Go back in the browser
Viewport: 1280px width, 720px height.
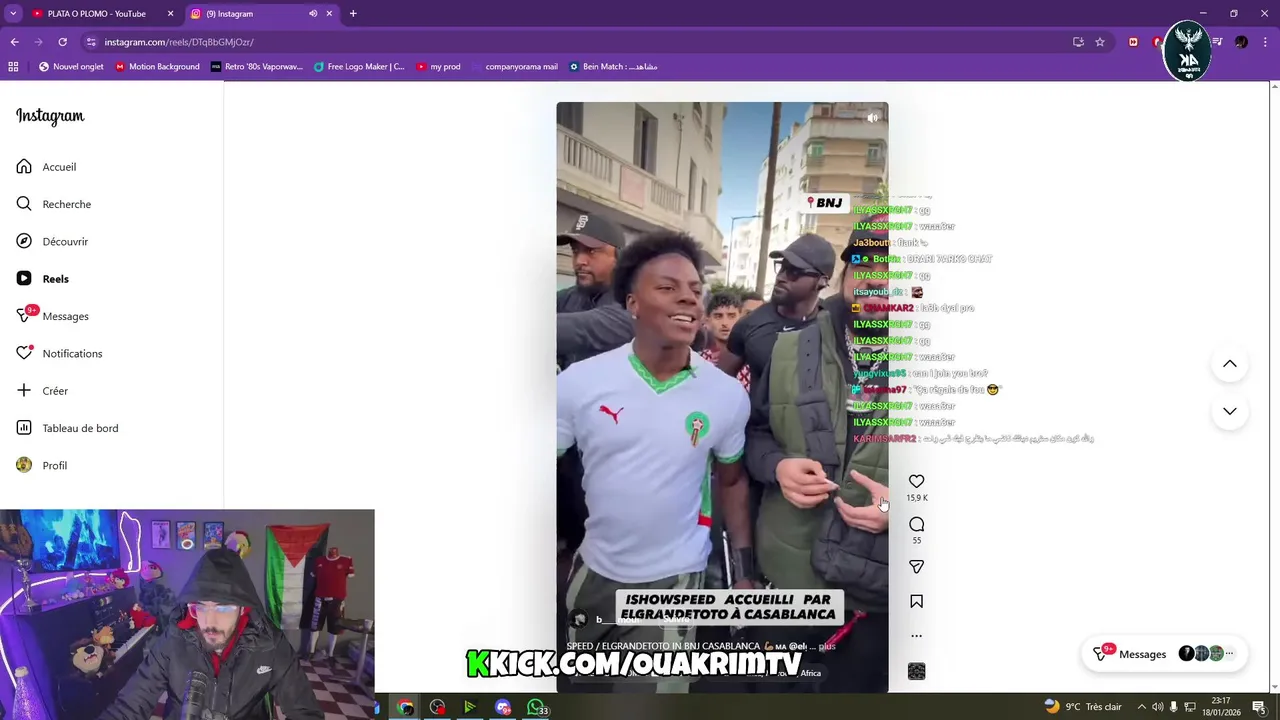[x=14, y=42]
